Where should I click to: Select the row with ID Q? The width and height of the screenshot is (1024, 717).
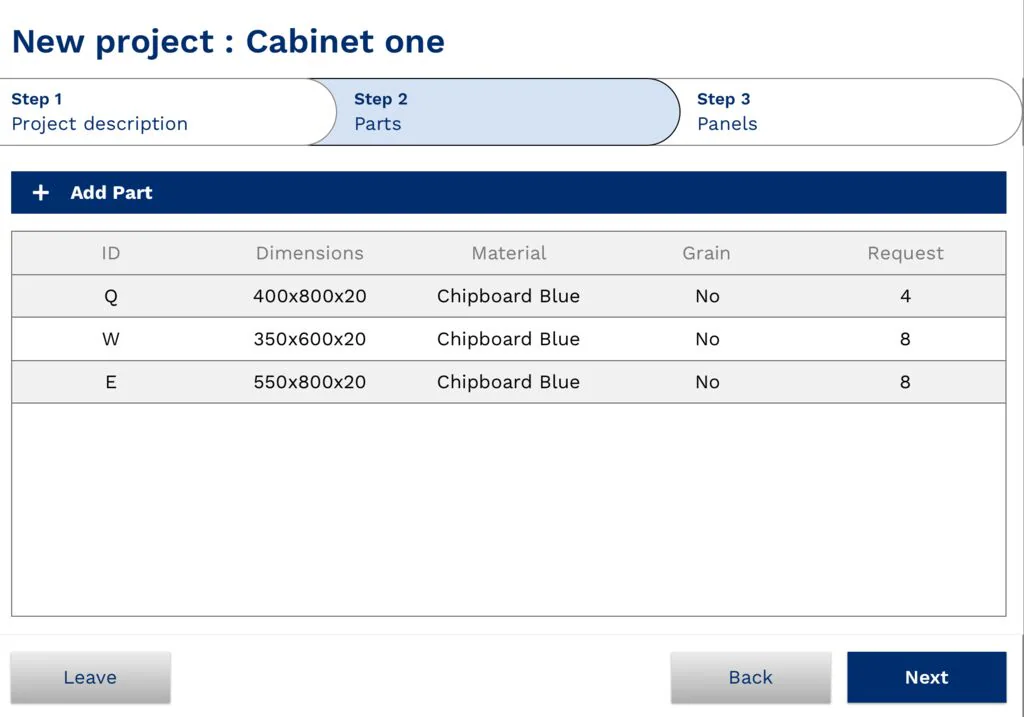click(110, 296)
